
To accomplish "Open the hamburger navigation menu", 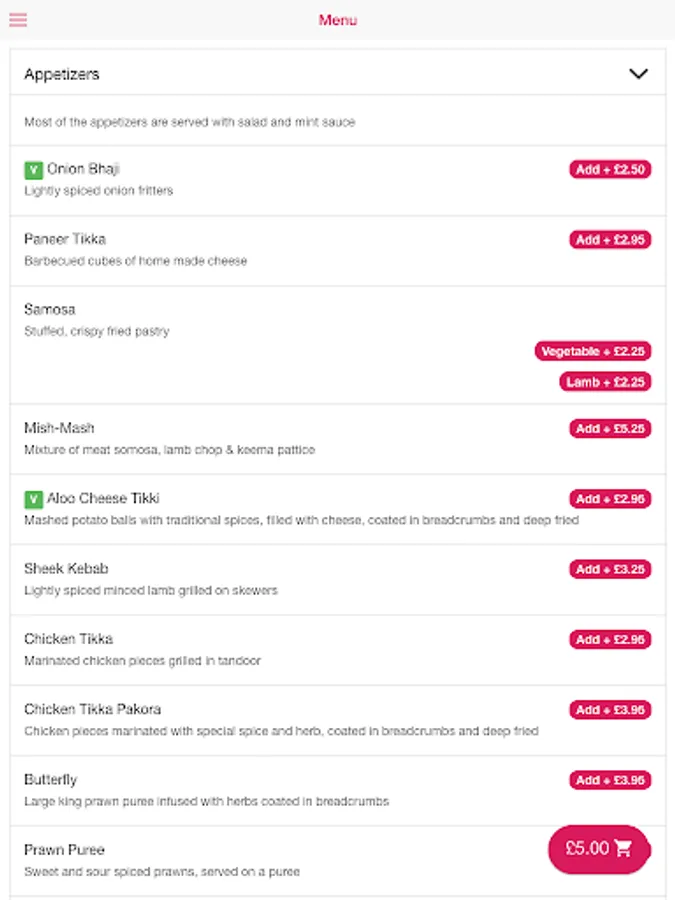I will [18, 20].
